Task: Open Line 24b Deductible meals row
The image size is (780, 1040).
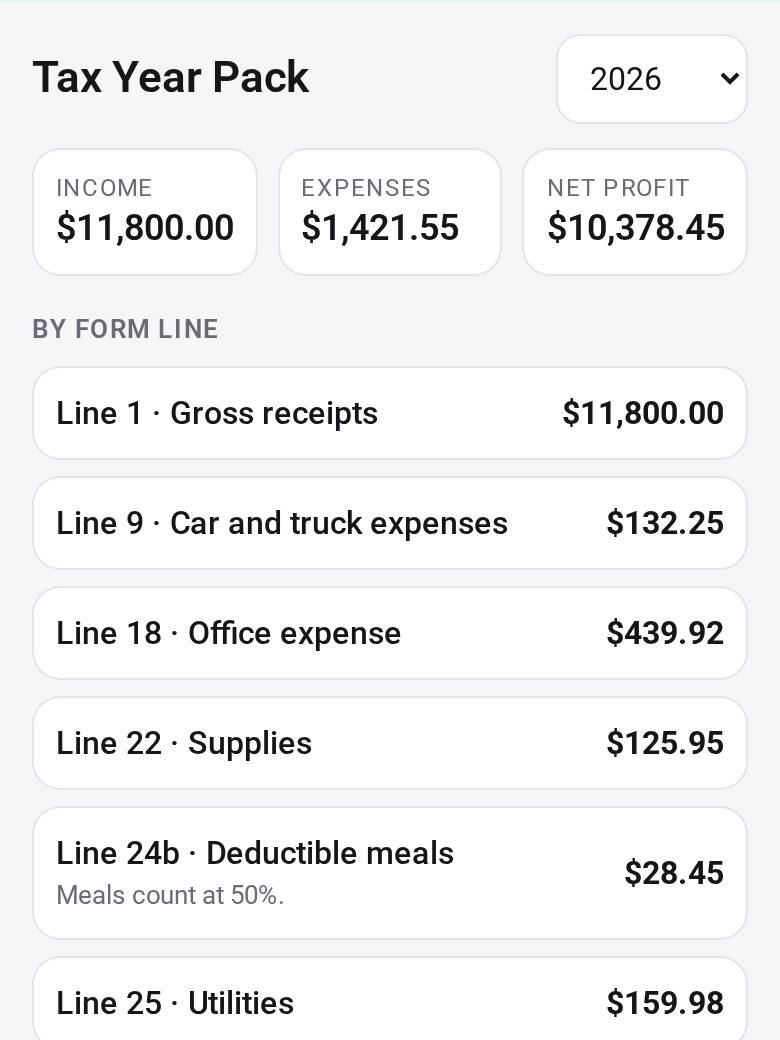Action: tap(390, 873)
